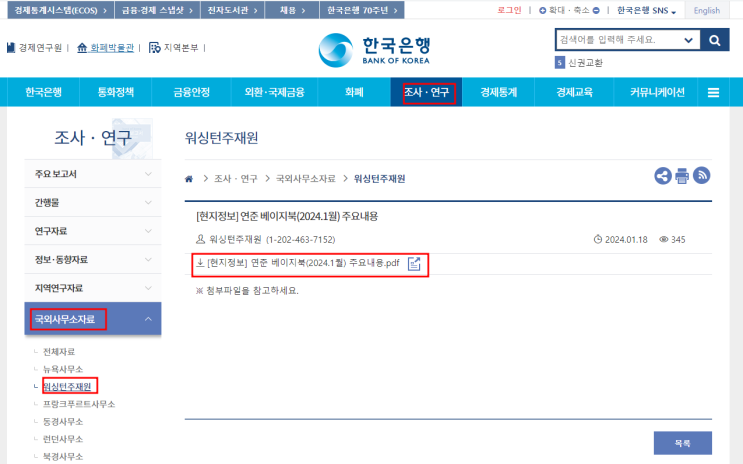Open the 한국은행 main menu
743x464 pixels.
point(44,92)
